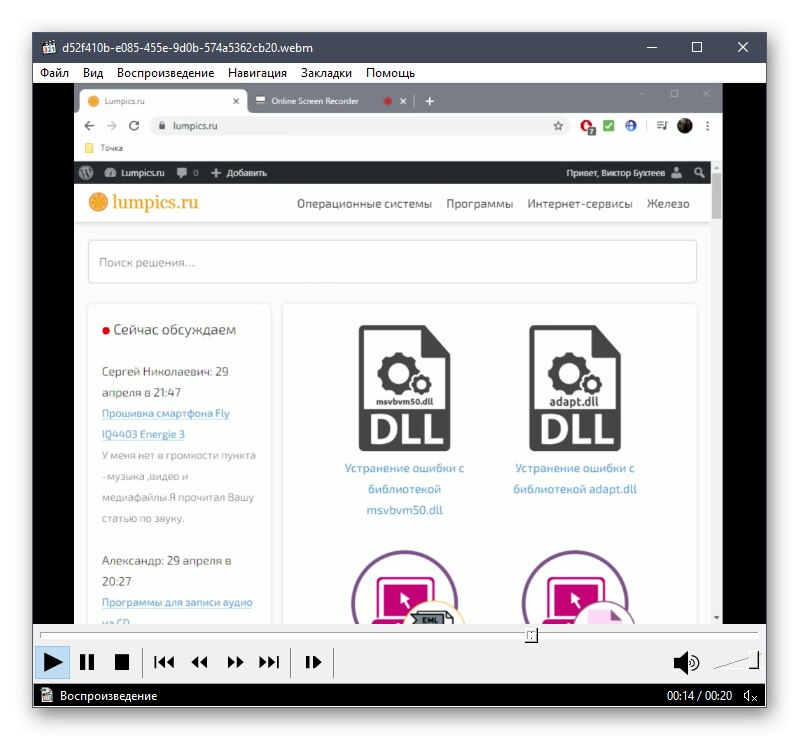This screenshot has height=740, width=799.
Task: Switch to the Online Screen Recorder tab
Action: point(314,101)
